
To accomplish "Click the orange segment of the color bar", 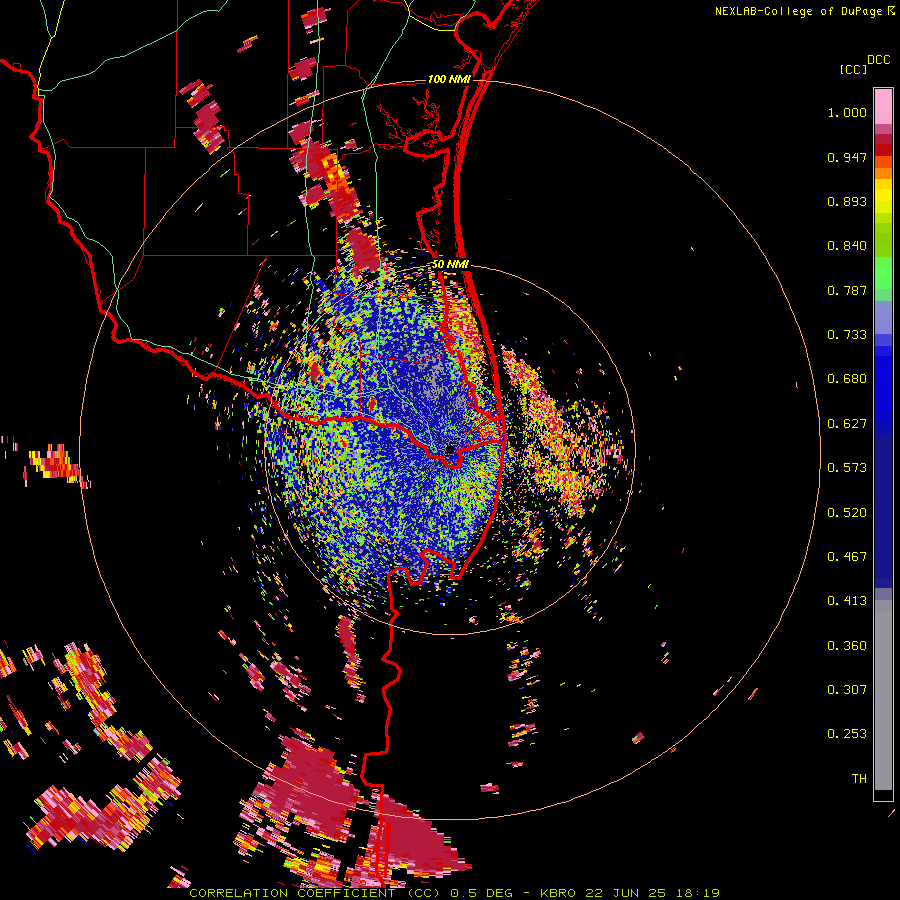I will point(883,172).
